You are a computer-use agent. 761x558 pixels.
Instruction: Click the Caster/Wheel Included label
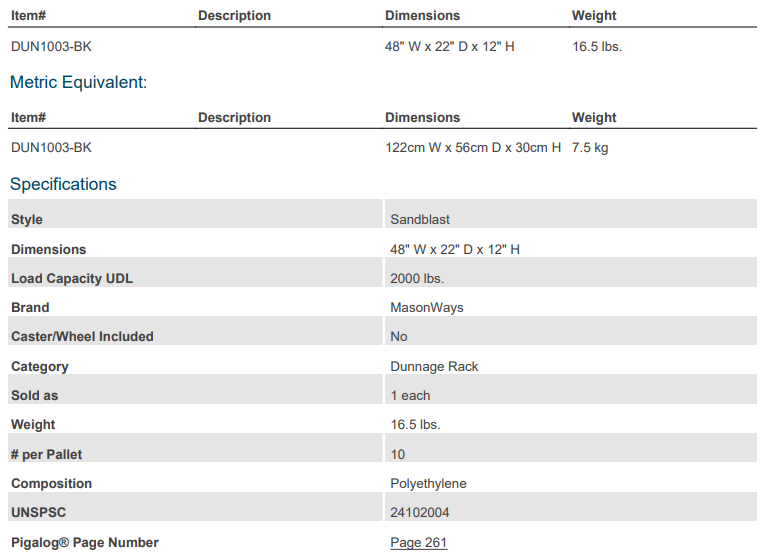[x=82, y=336]
